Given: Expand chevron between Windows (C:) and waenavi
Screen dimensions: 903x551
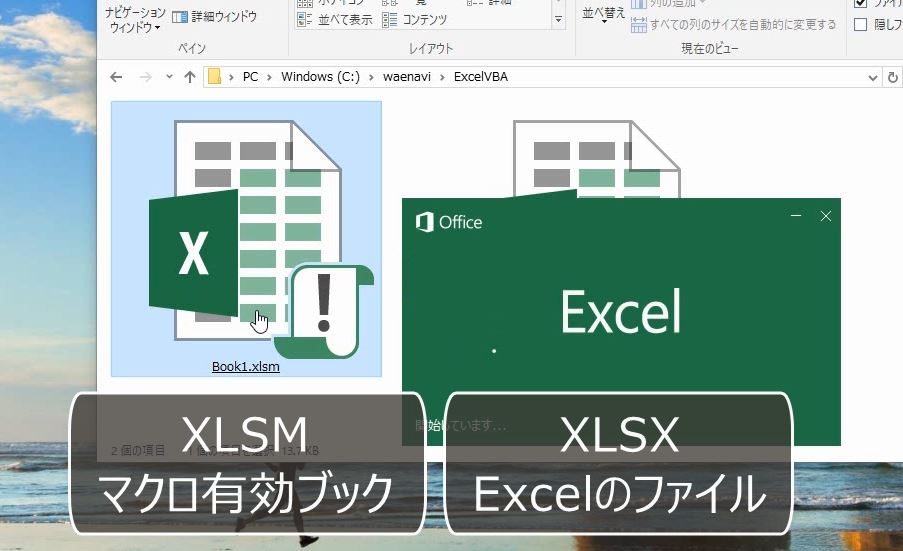Looking at the screenshot, I should pyautogui.click(x=371, y=77).
